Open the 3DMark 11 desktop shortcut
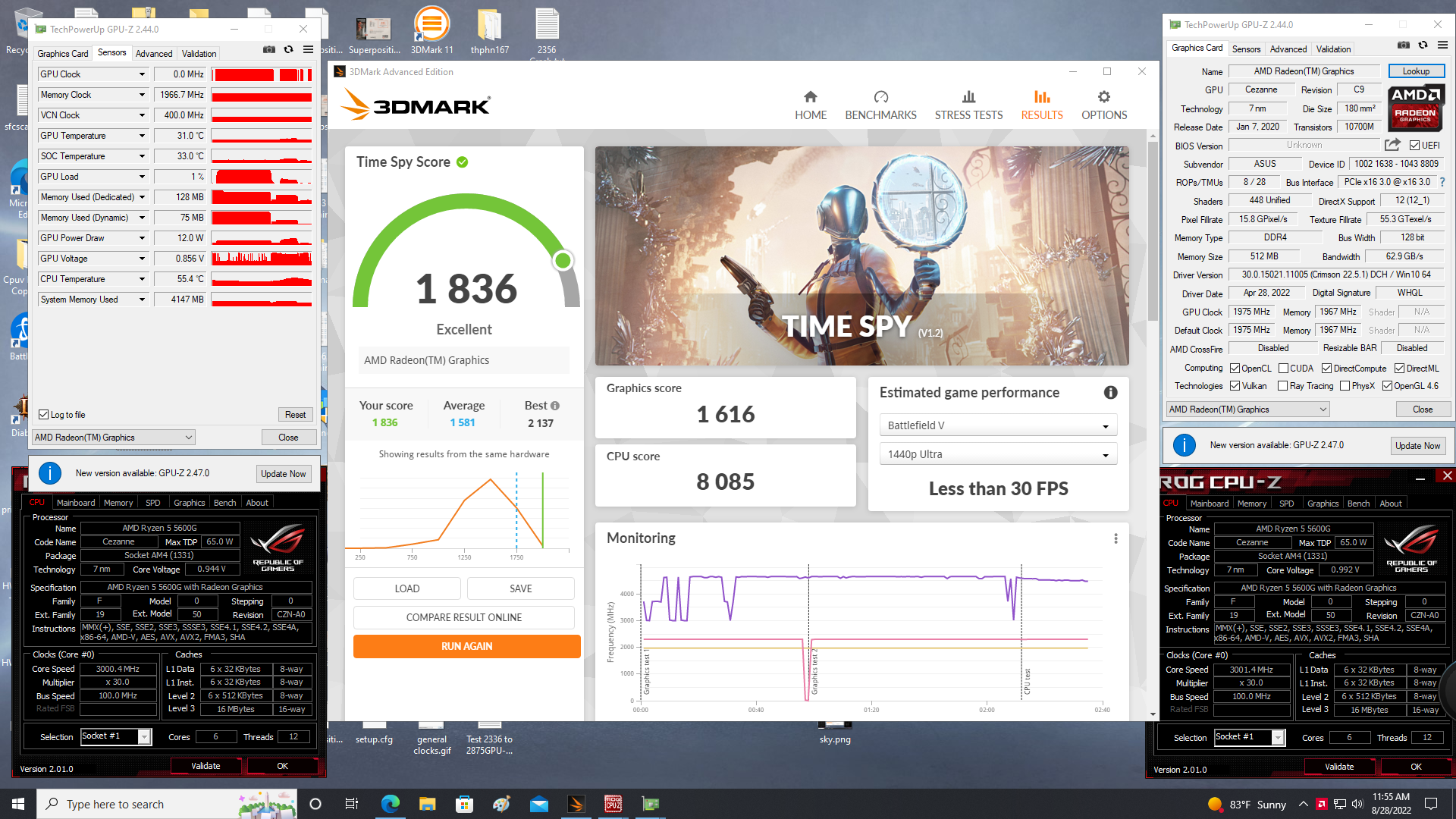 [x=431, y=31]
